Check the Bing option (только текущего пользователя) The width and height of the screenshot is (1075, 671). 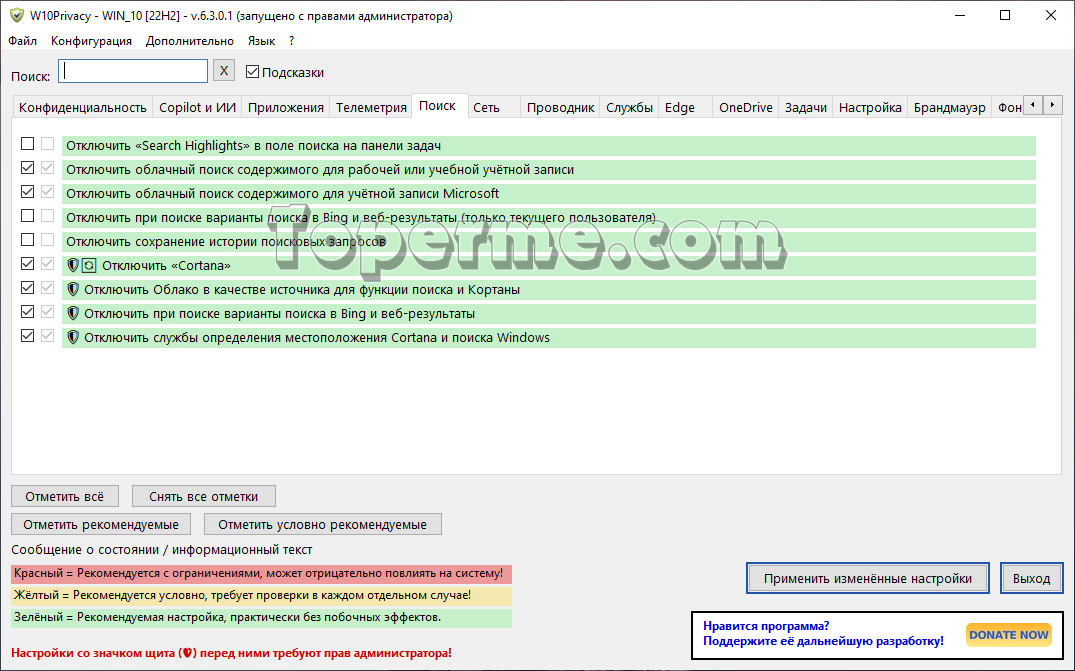27,216
